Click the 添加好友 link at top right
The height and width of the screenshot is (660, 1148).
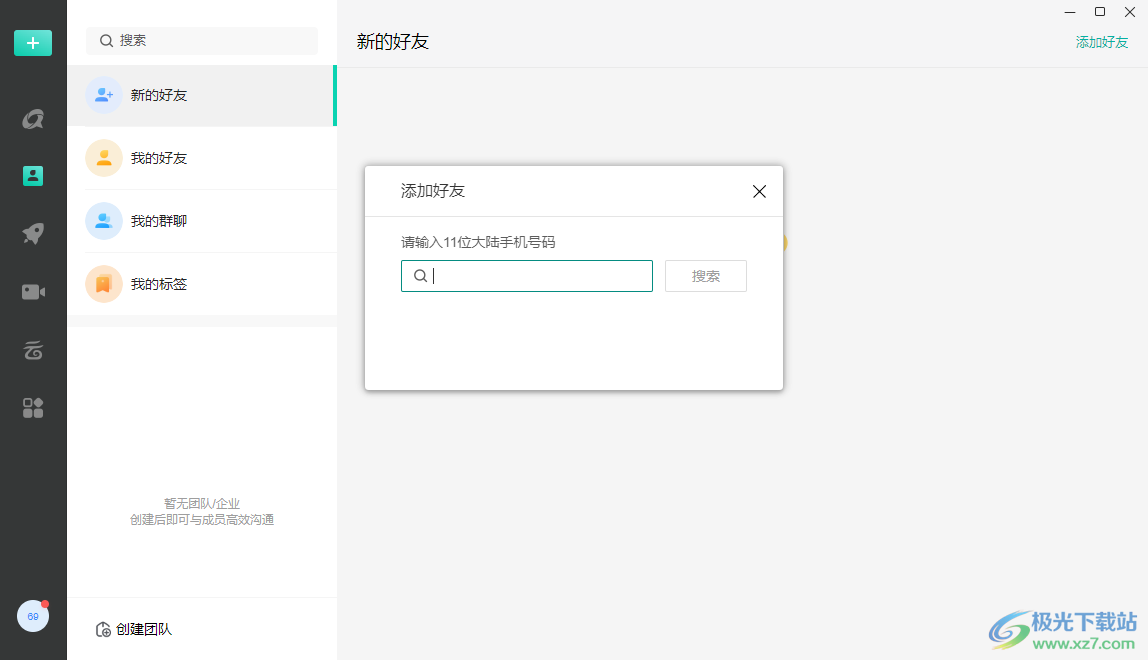pyautogui.click(x=1102, y=42)
